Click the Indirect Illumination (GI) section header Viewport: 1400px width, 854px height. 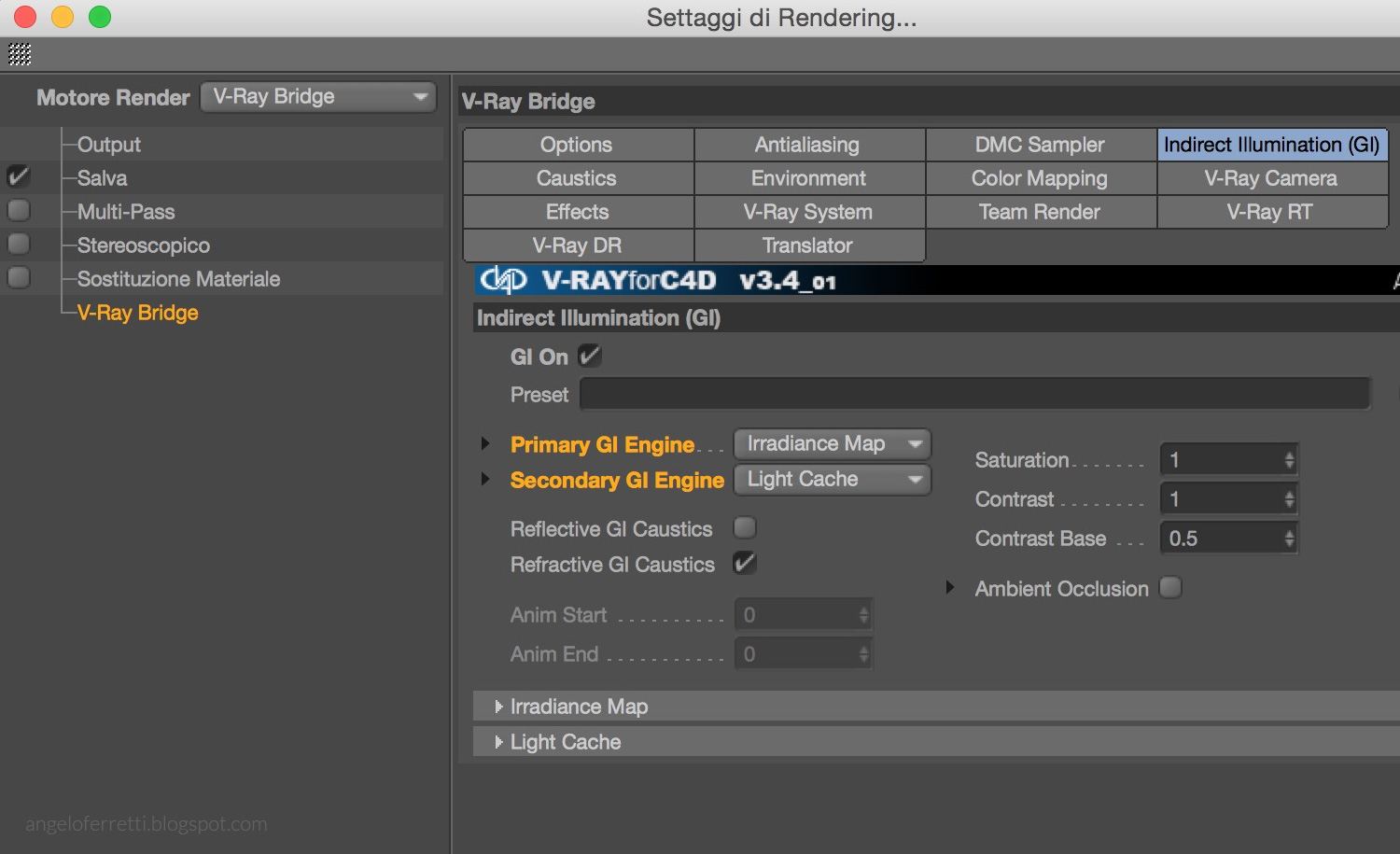936,318
